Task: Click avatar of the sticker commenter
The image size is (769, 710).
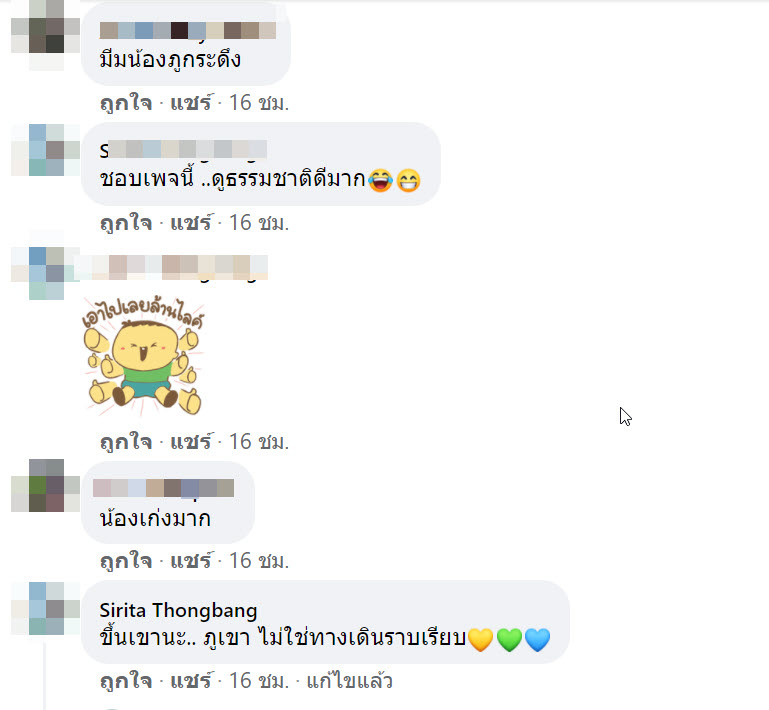Action: click(x=46, y=273)
